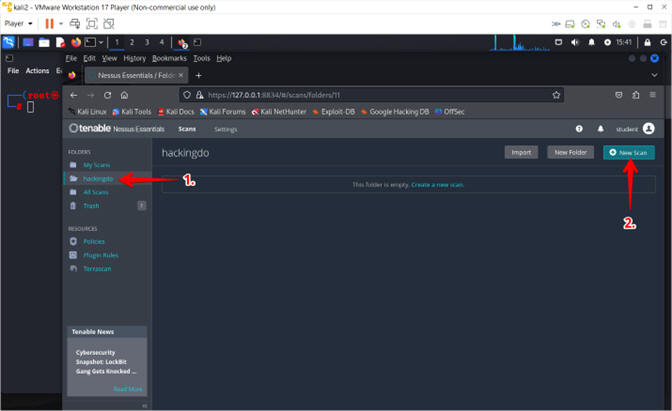The width and height of the screenshot is (672, 411).
Task: Open tracking protection shield icon
Action: point(187,95)
